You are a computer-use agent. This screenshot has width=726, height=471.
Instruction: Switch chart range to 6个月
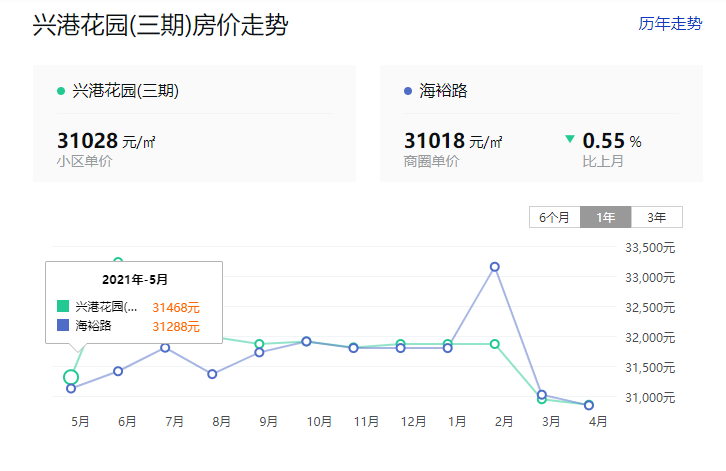pos(555,217)
